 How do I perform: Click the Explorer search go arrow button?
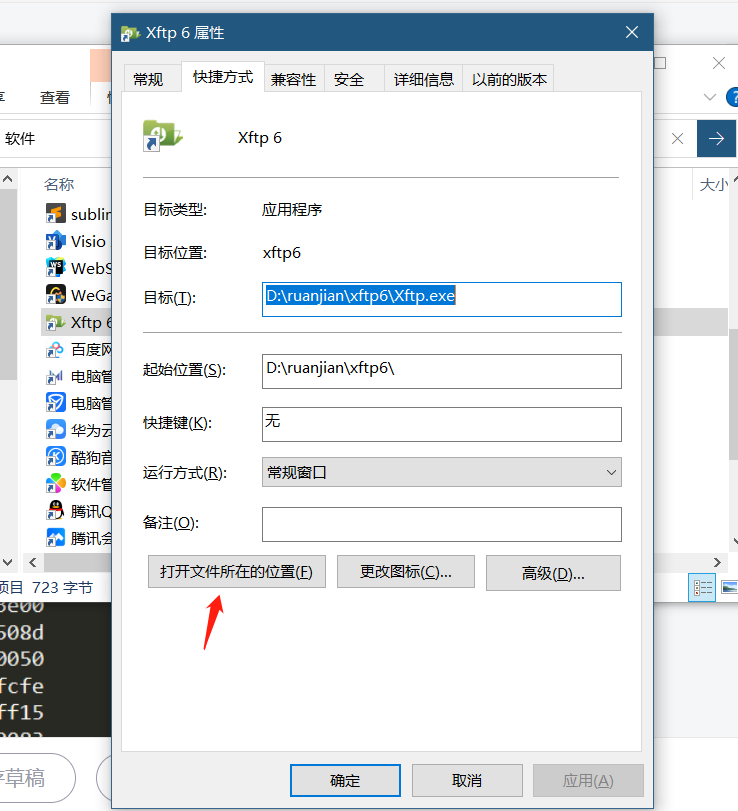pos(716,138)
